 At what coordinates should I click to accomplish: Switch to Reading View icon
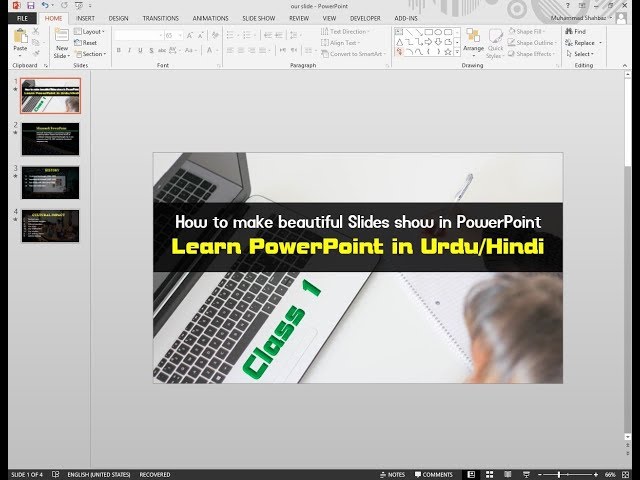tap(507, 474)
